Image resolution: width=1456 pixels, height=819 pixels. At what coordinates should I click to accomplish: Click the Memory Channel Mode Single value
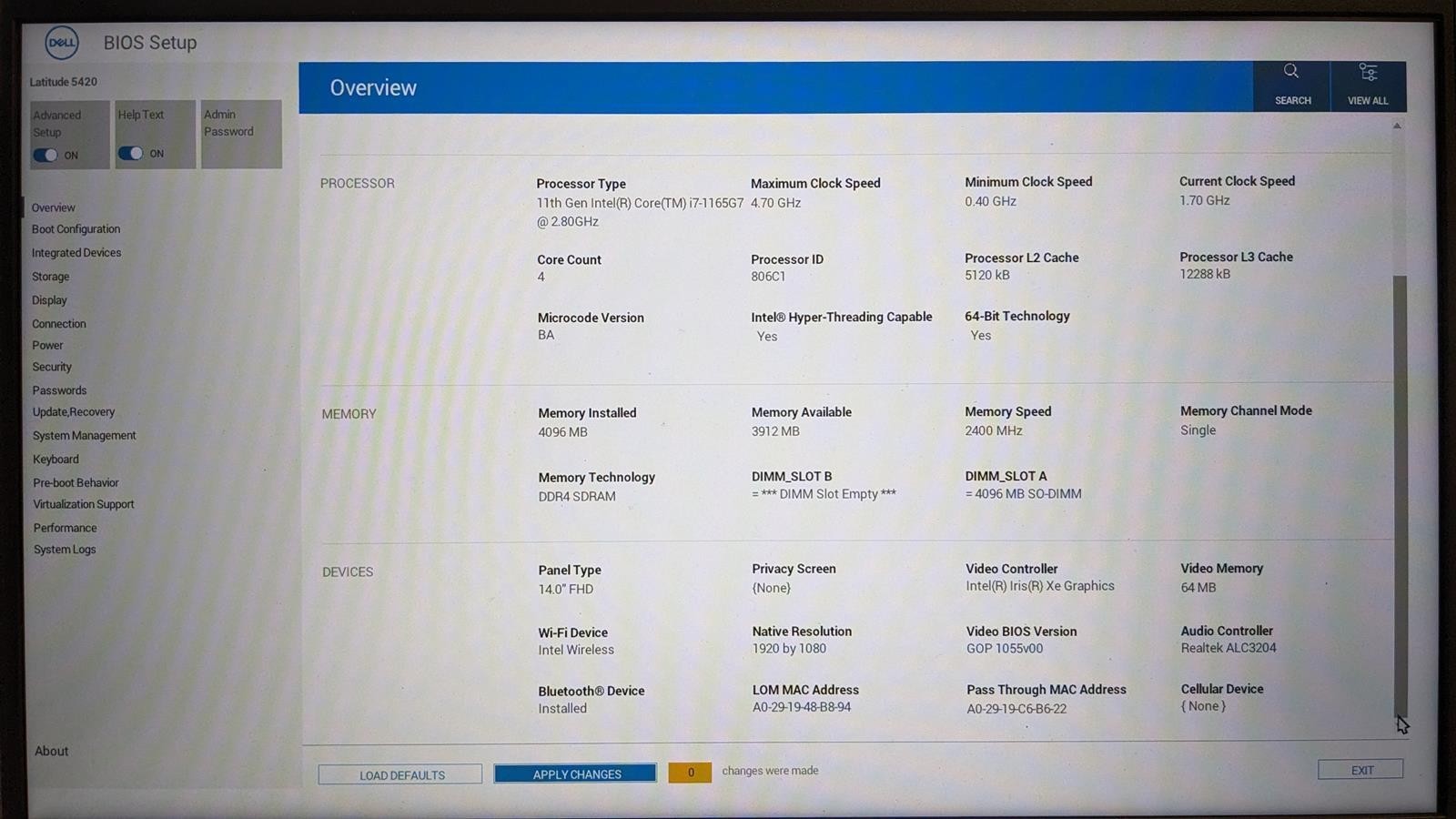click(1198, 430)
